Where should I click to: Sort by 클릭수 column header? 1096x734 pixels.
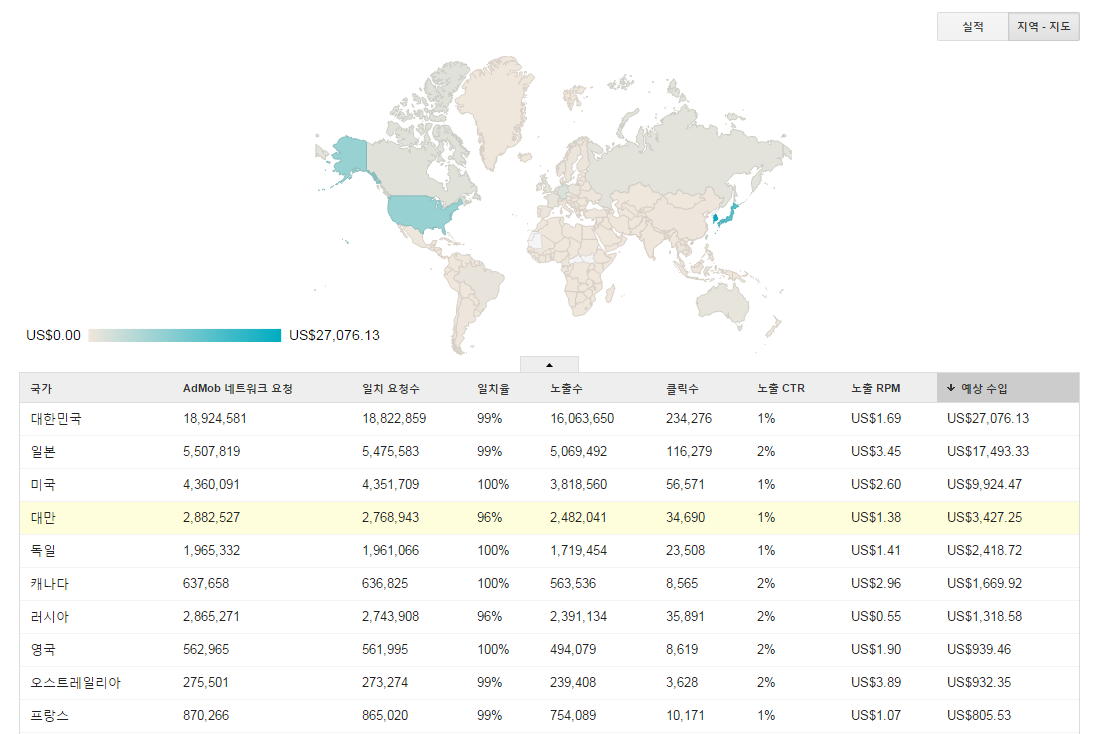(x=682, y=388)
